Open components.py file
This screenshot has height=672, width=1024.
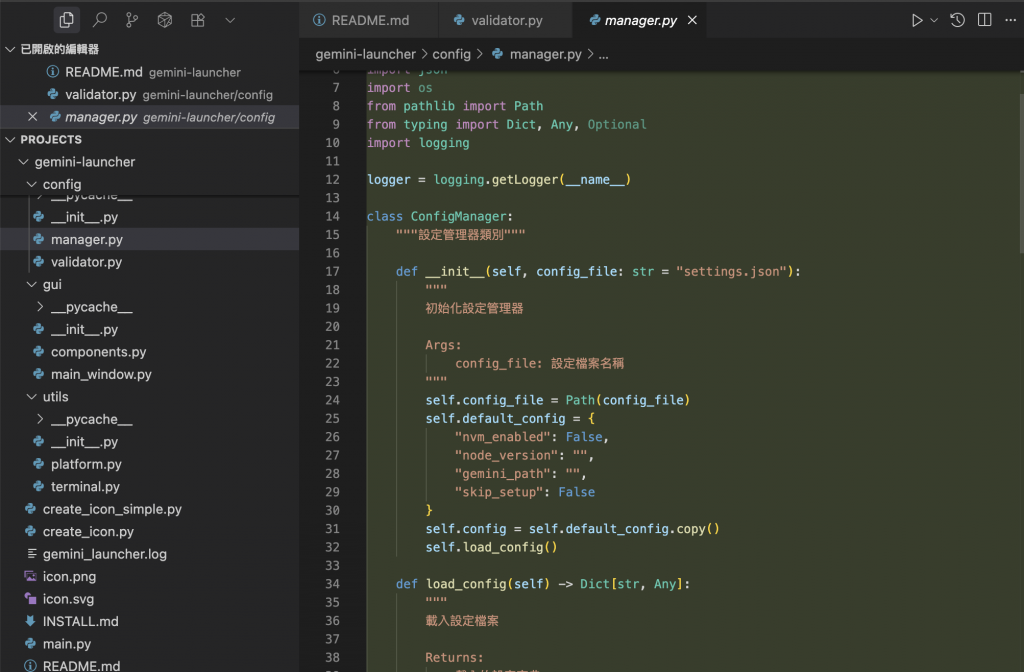click(150, 351)
